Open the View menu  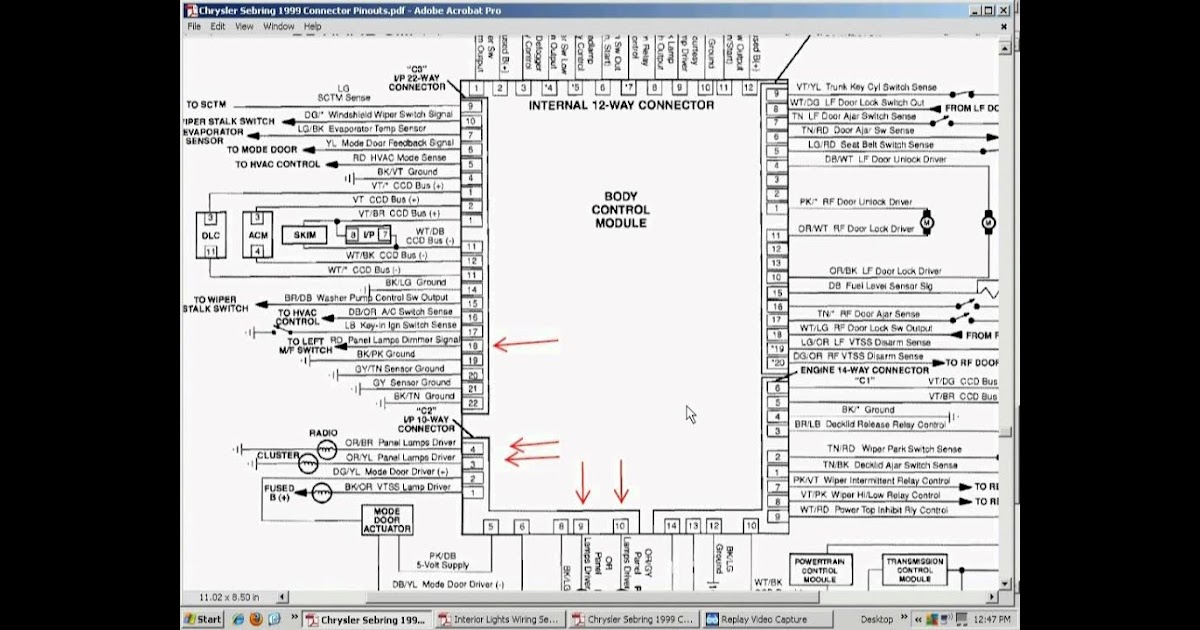click(244, 27)
